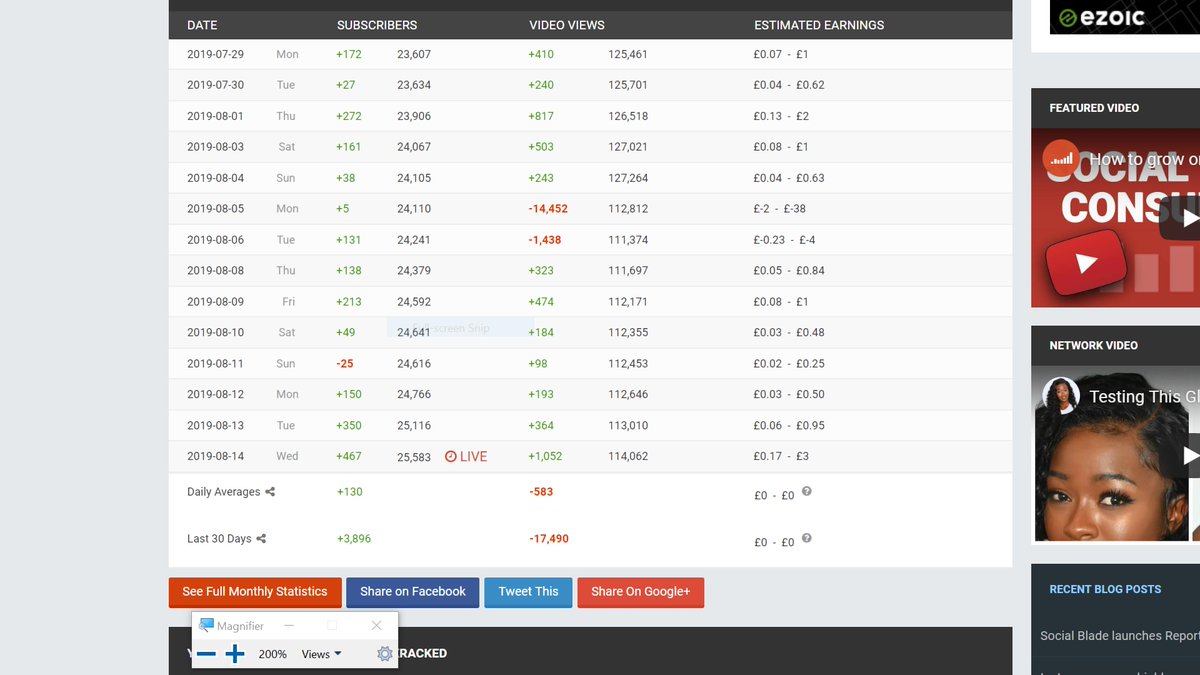Click the Tweet This button
This screenshot has height=675, width=1200.
[528, 591]
